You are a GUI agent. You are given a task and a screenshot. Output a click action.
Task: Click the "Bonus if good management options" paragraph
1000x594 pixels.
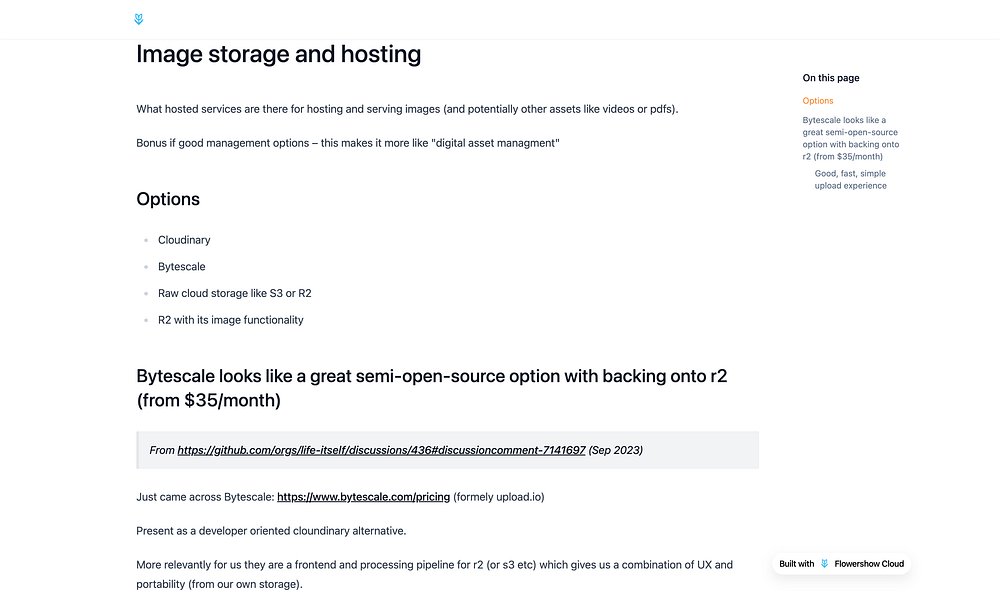(347, 143)
